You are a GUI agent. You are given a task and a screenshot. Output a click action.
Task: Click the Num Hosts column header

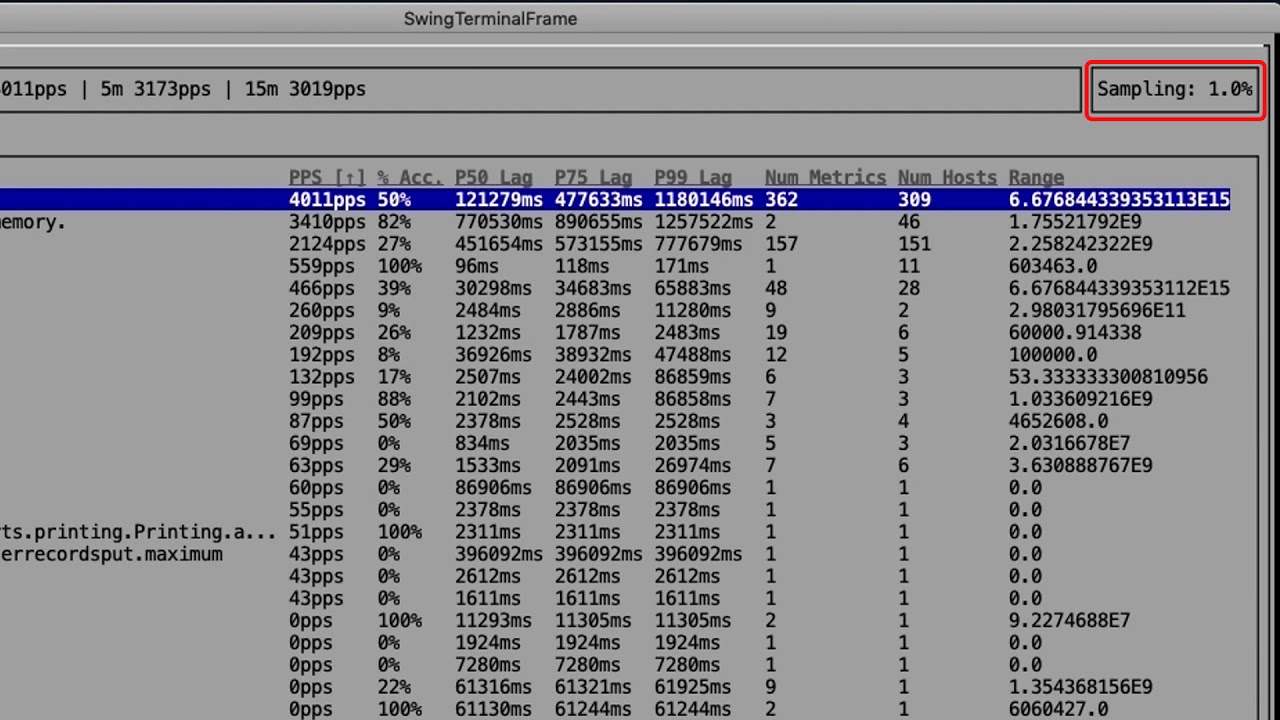pyautogui.click(x=947, y=178)
